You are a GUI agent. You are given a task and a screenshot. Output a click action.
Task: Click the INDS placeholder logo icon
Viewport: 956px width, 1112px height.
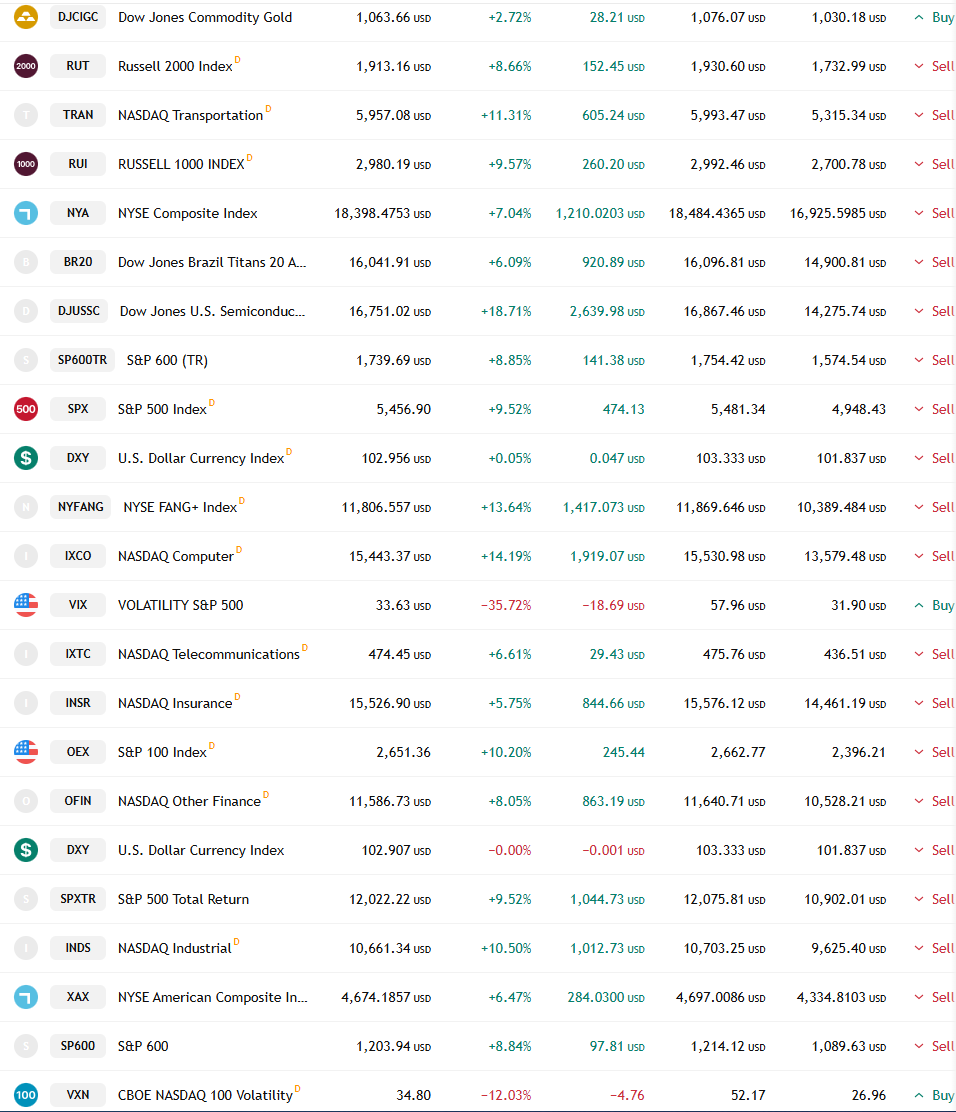(26, 947)
